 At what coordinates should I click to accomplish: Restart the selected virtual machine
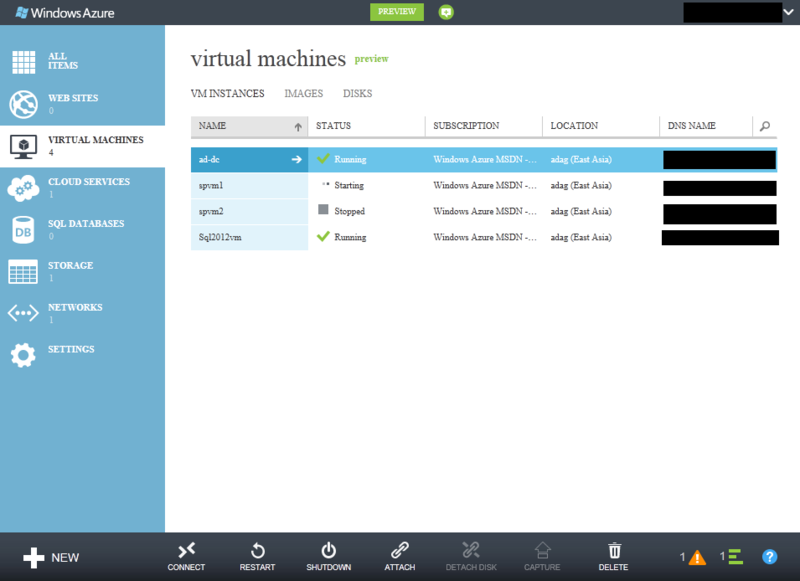(x=257, y=557)
